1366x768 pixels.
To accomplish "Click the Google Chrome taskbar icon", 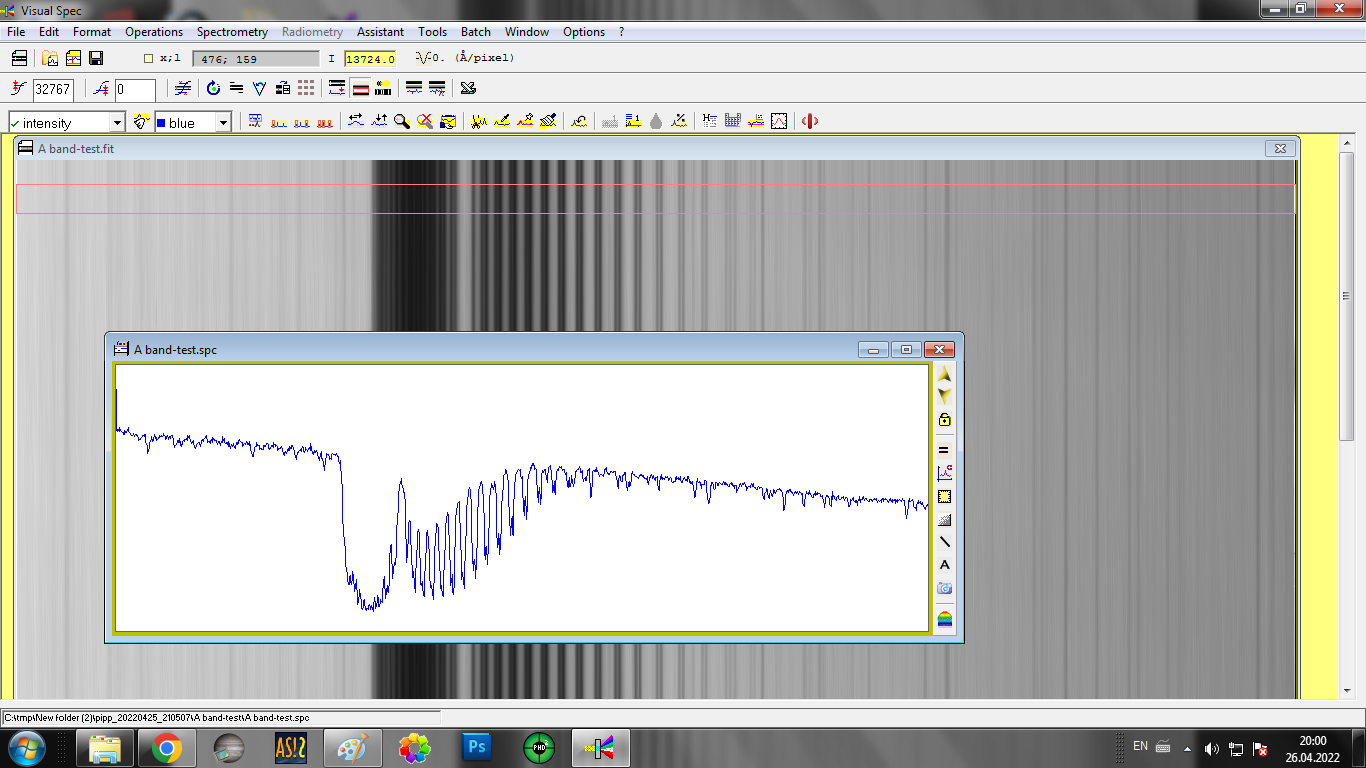I will coord(166,748).
